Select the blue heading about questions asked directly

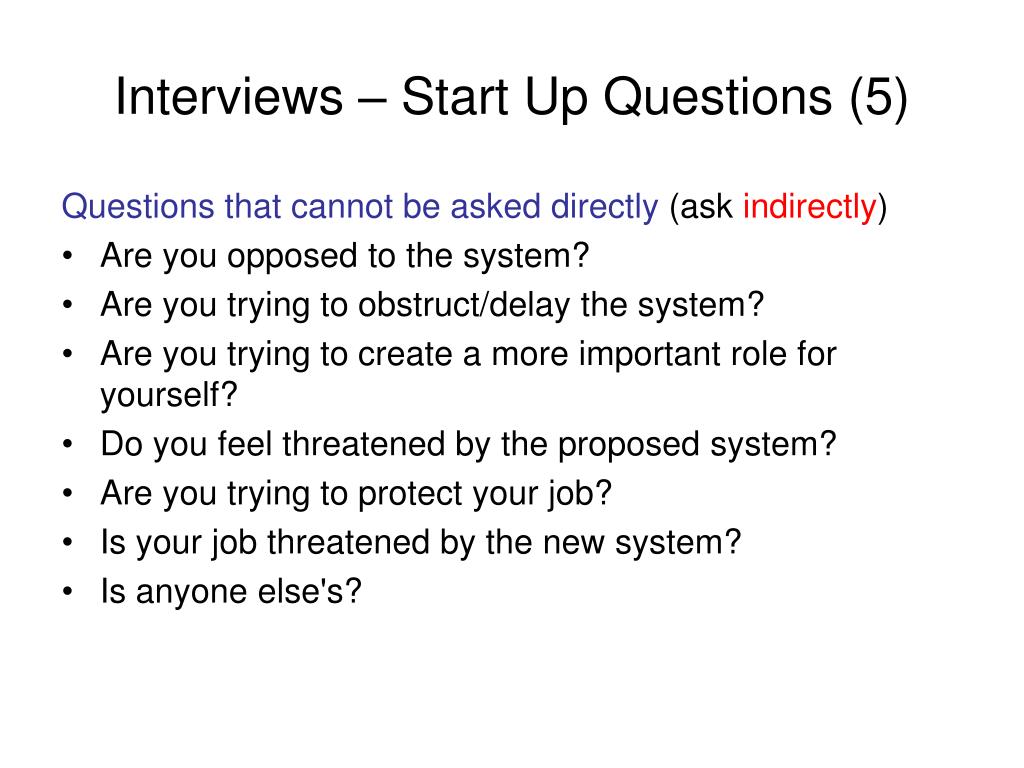(360, 207)
